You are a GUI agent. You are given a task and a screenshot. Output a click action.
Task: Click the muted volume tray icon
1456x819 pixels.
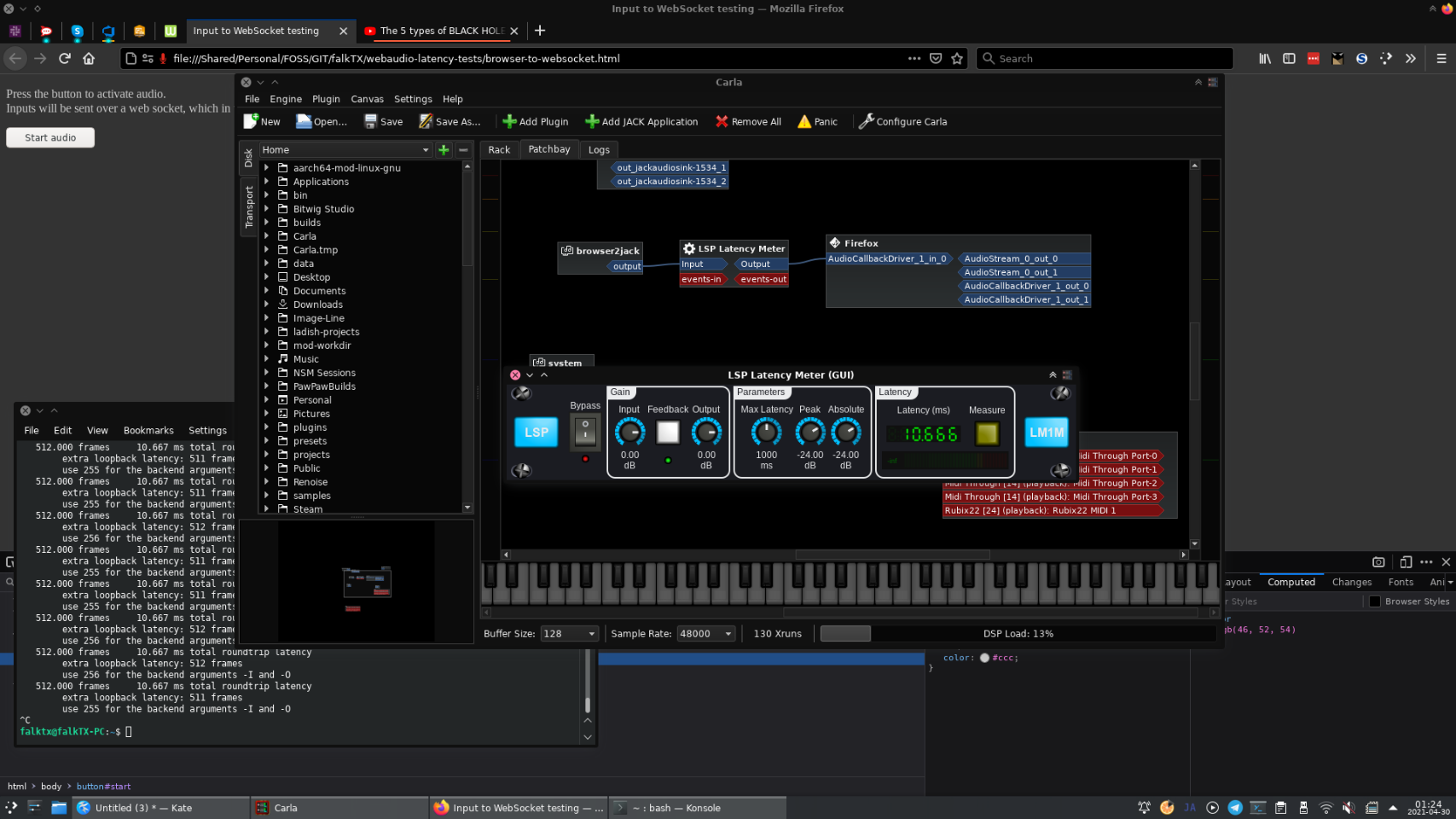(x=1349, y=807)
